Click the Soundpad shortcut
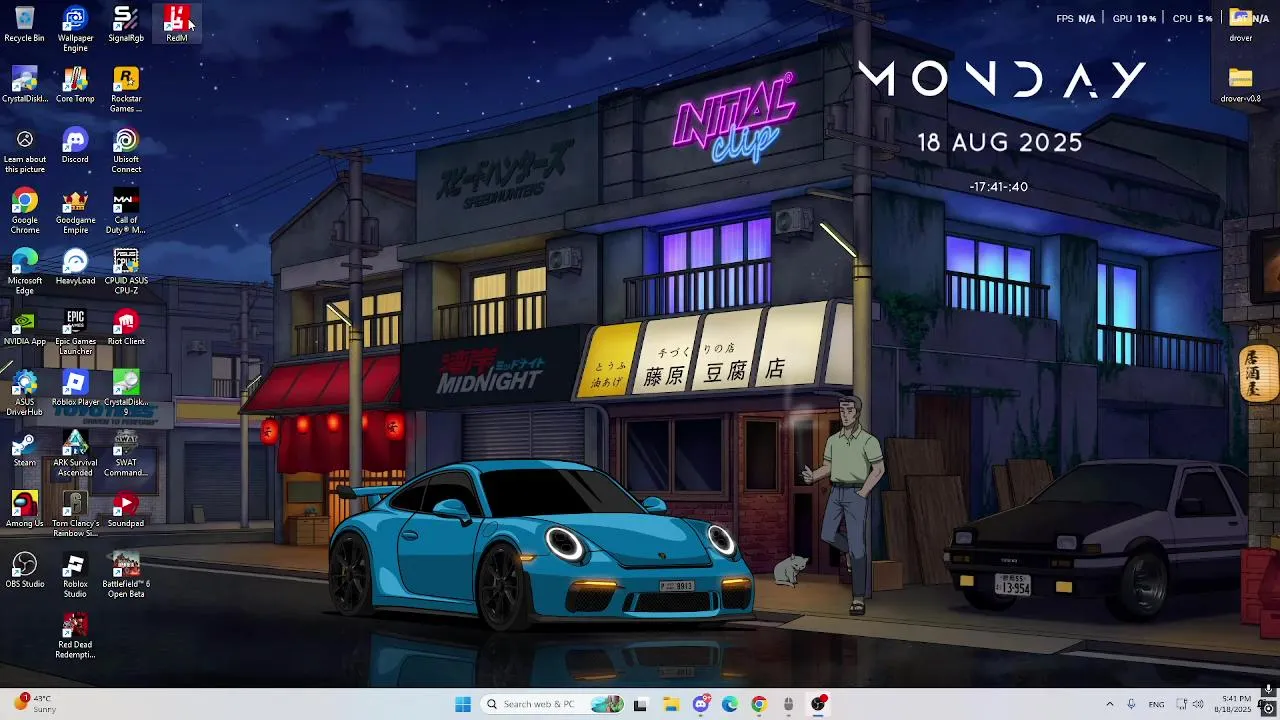 tap(126, 510)
